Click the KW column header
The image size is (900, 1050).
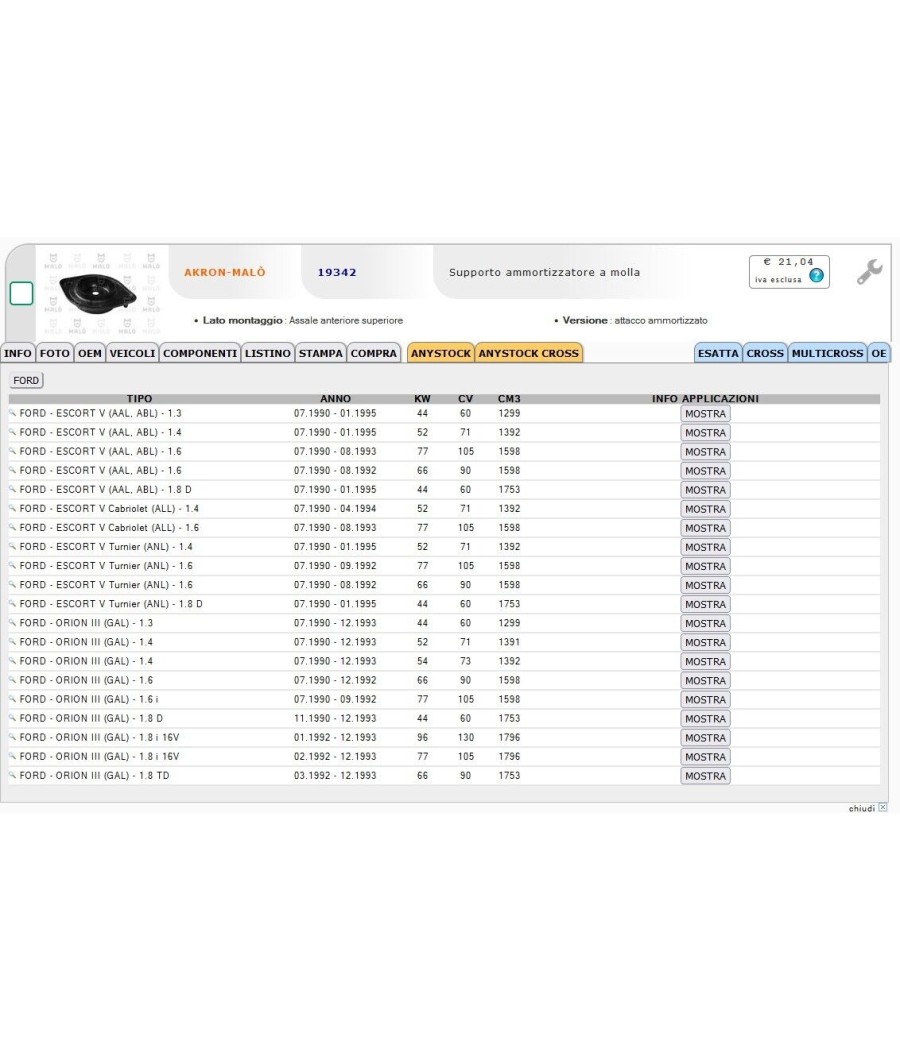pyautogui.click(x=423, y=398)
